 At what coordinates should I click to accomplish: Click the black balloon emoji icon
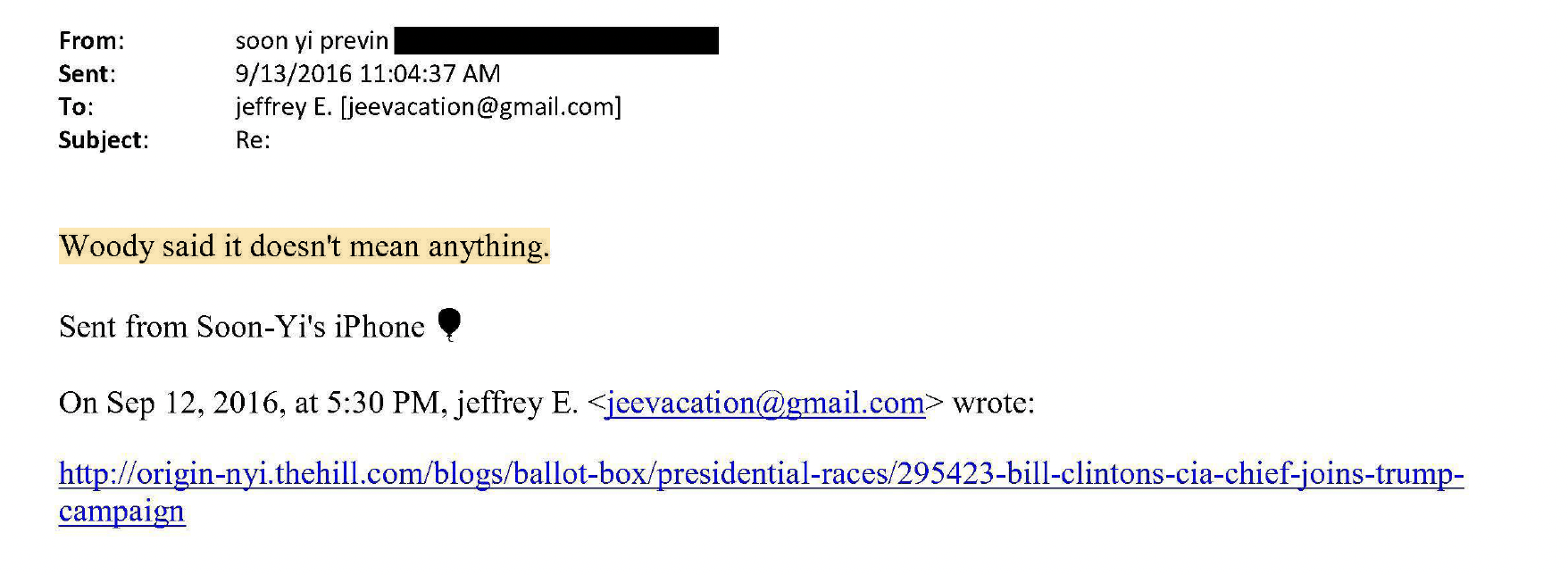(450, 324)
